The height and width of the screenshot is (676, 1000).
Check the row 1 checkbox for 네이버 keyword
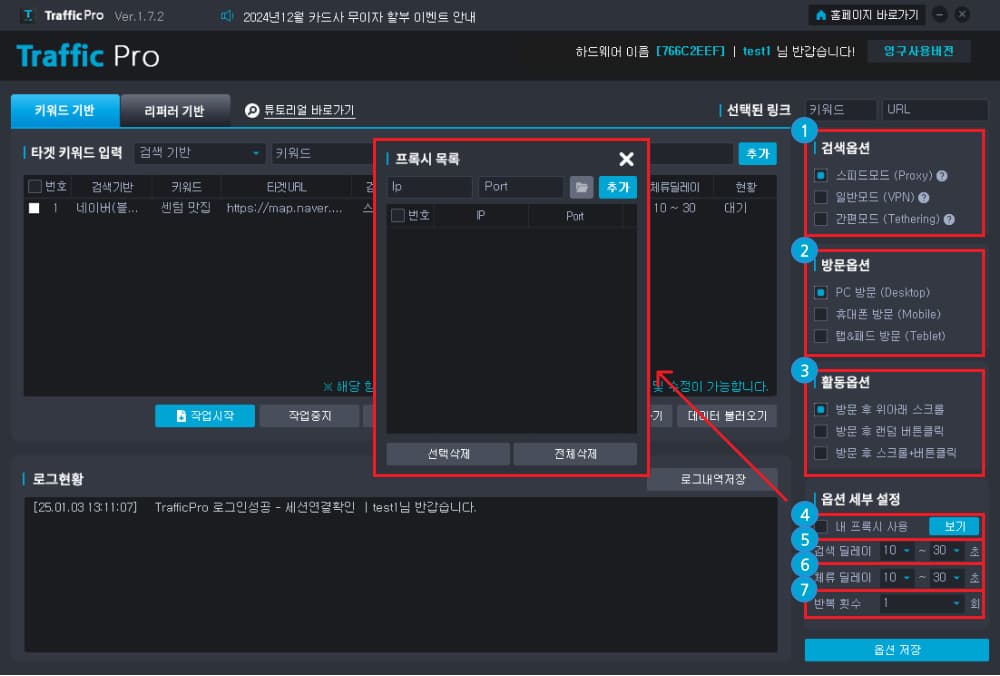[x=34, y=208]
